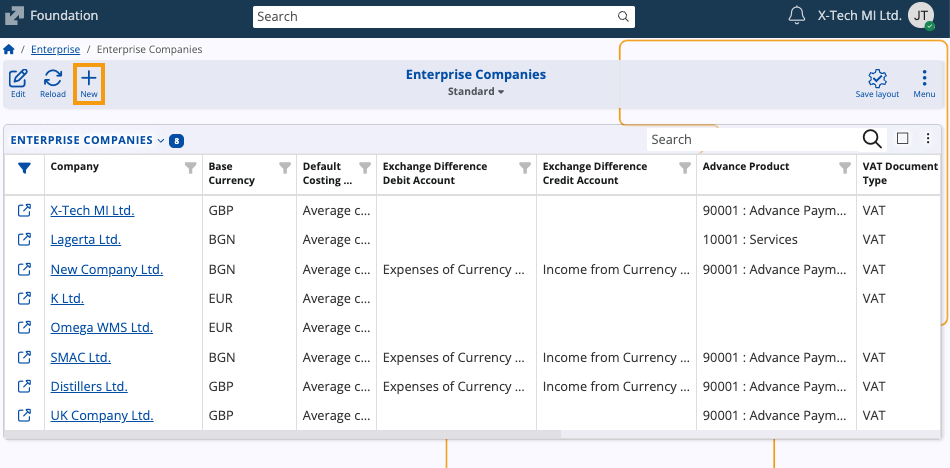Click the grid search magnifier icon
The height and width of the screenshot is (468, 950).
coord(872,139)
